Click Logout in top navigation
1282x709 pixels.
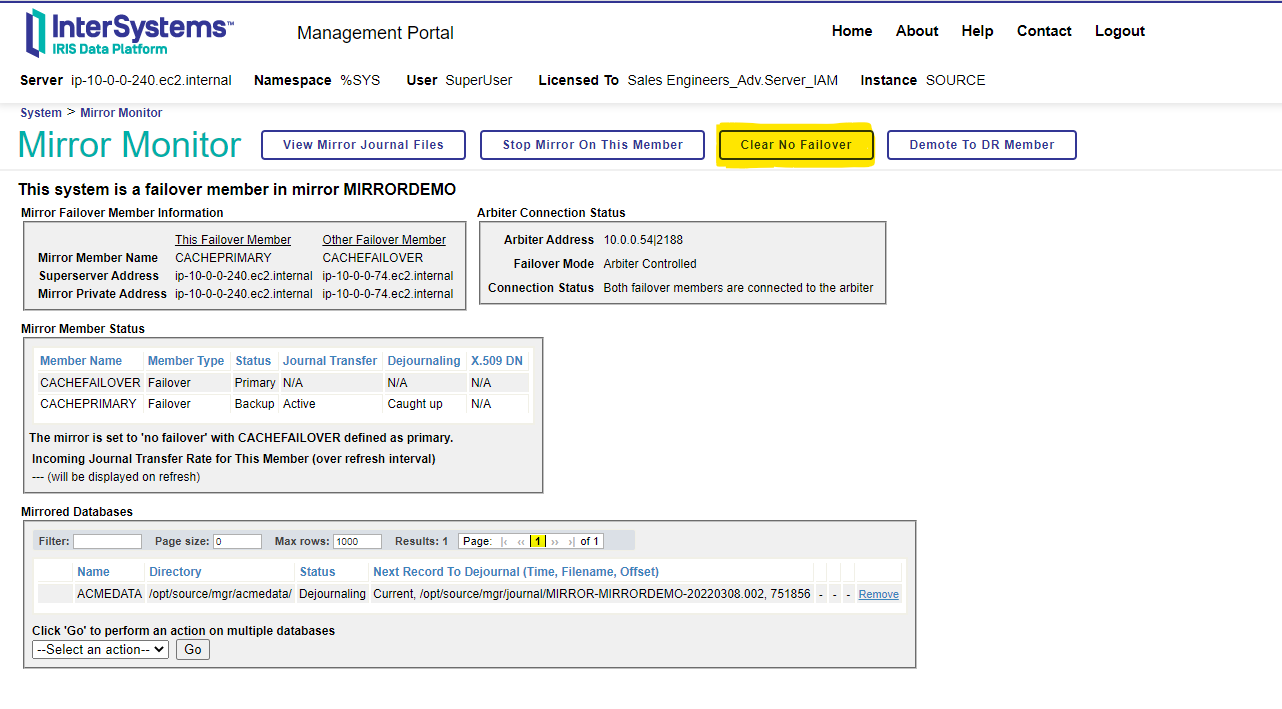click(x=1119, y=31)
